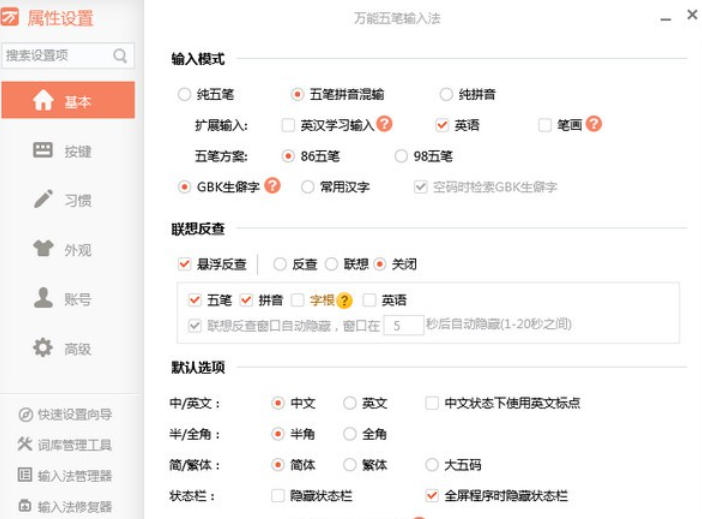Toggle 联想反查窗口自动隐藏 checkbox
Screen dimensions: 702x519
point(195,325)
